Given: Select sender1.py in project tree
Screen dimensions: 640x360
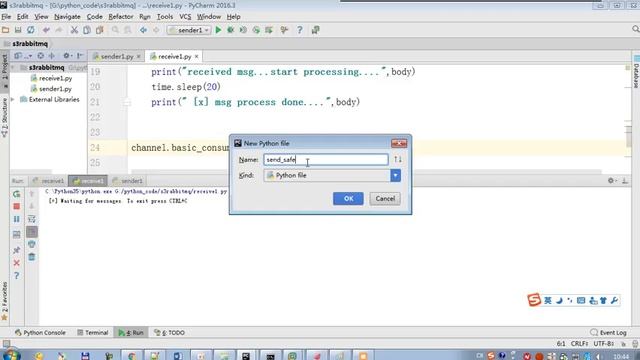Looking at the screenshot, I should coord(51,89).
